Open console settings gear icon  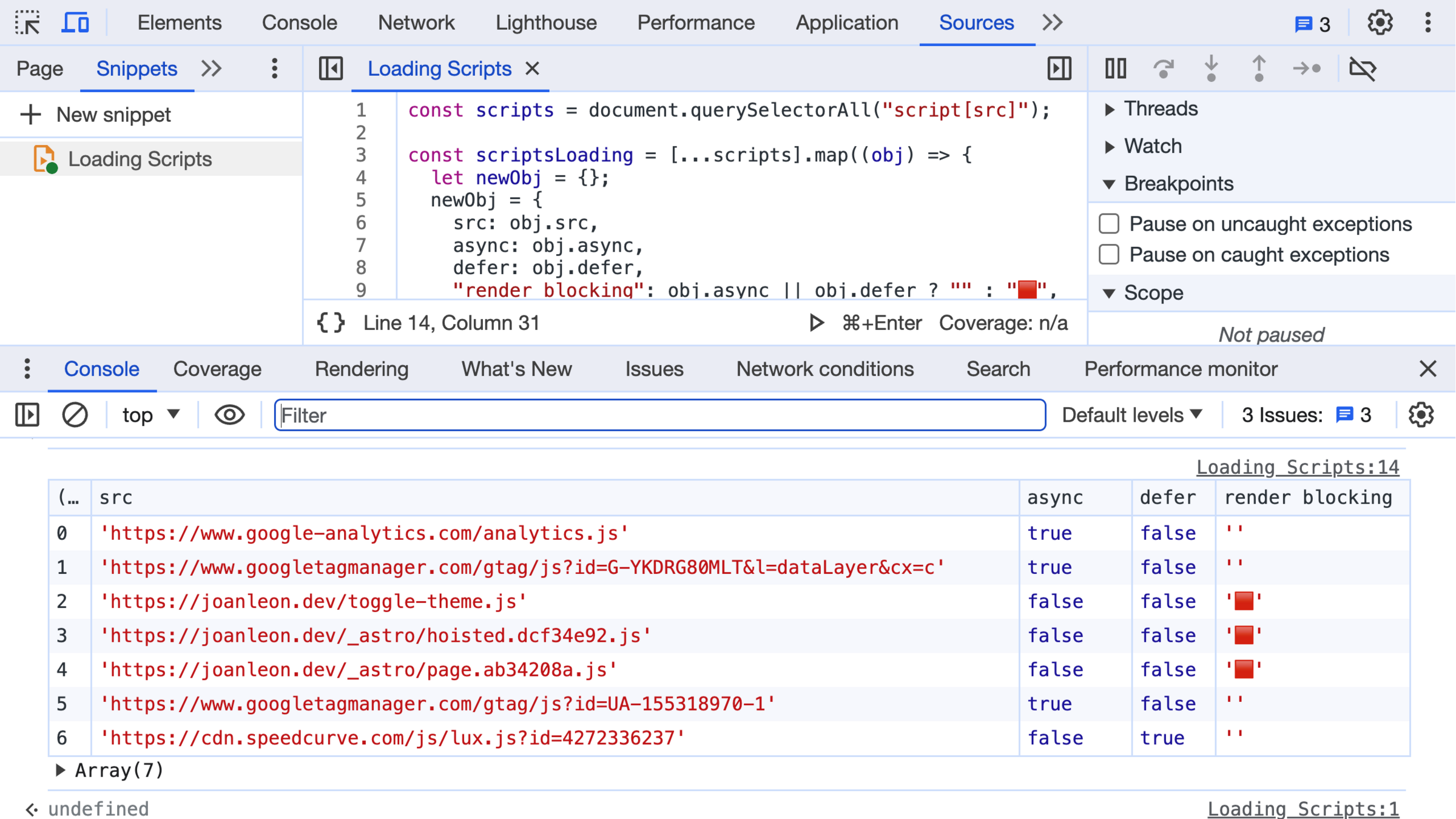(x=1421, y=416)
